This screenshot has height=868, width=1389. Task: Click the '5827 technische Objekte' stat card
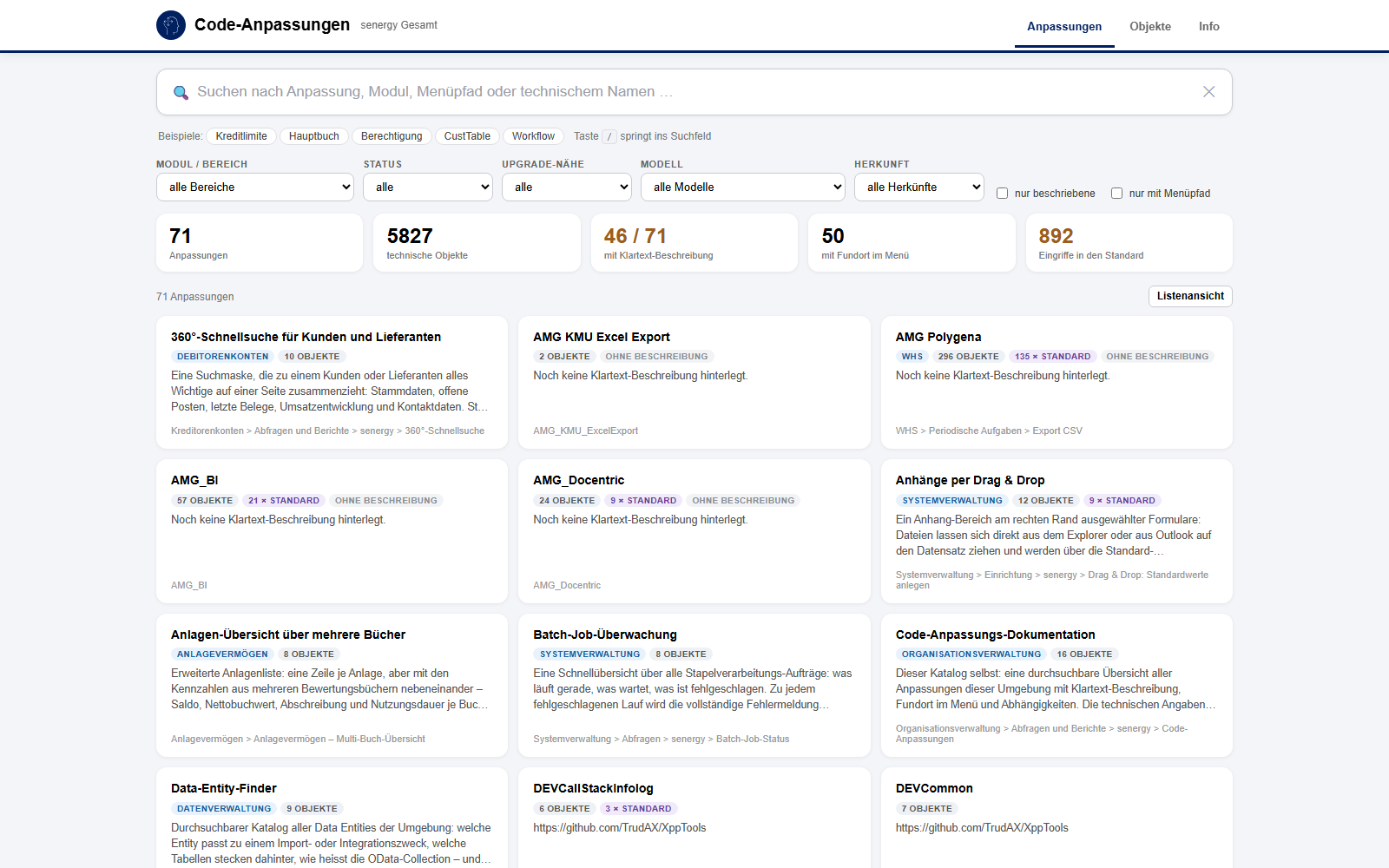point(477,243)
